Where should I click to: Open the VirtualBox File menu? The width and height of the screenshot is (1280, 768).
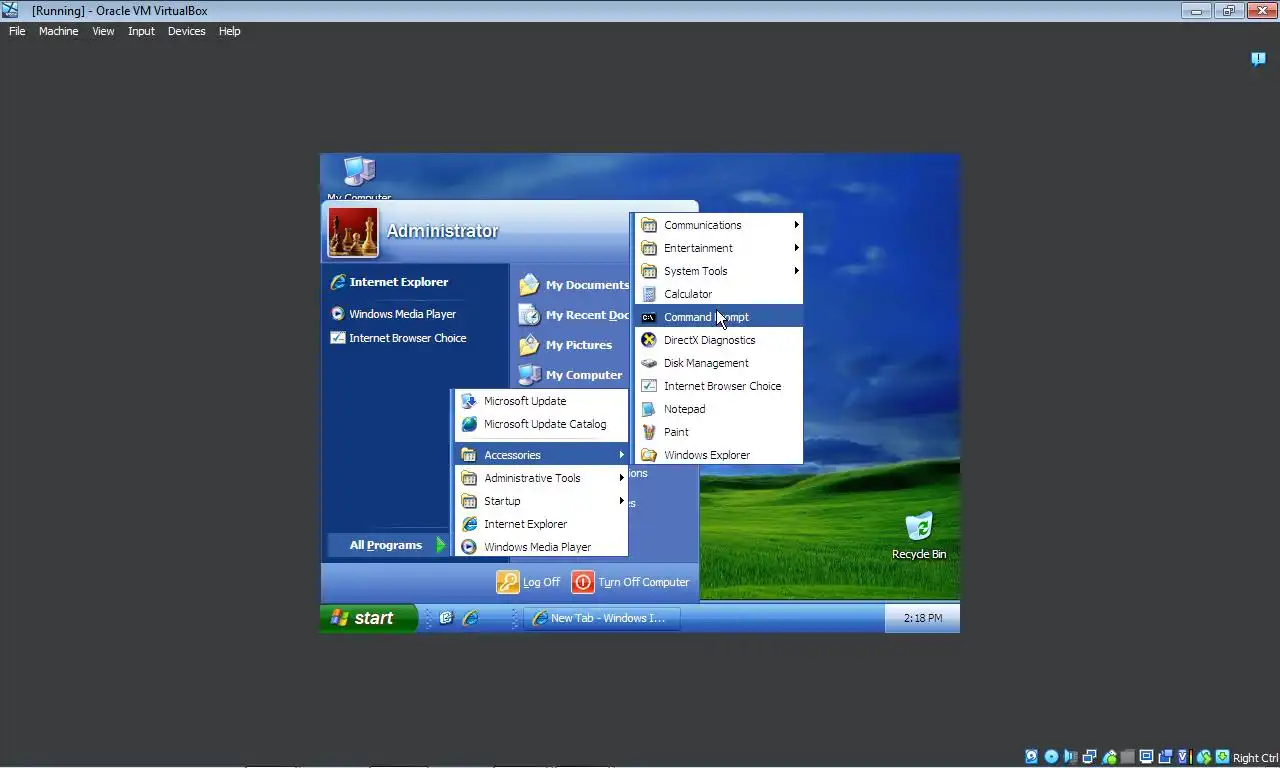pos(17,31)
